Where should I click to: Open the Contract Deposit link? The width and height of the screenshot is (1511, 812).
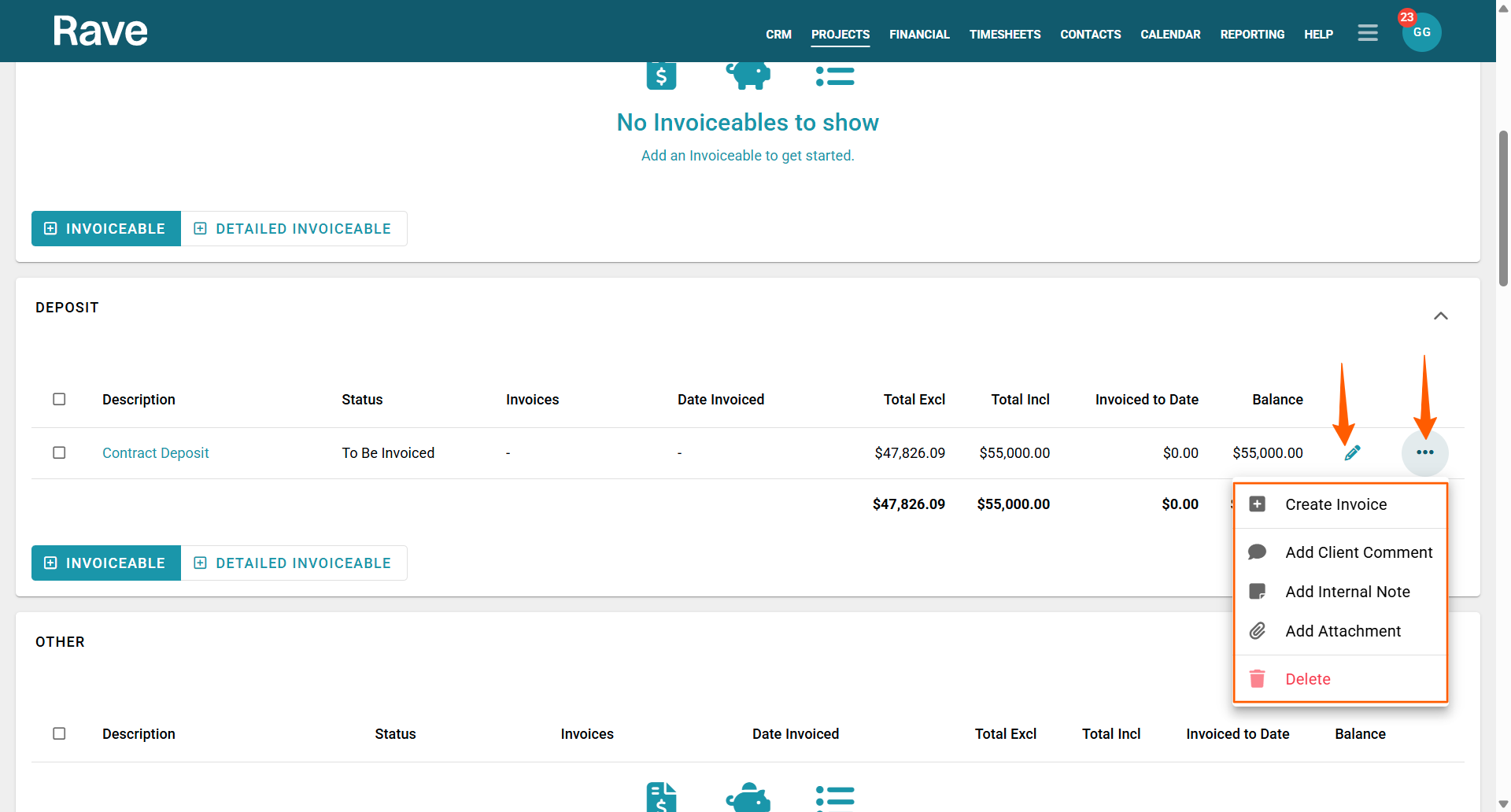tap(155, 452)
